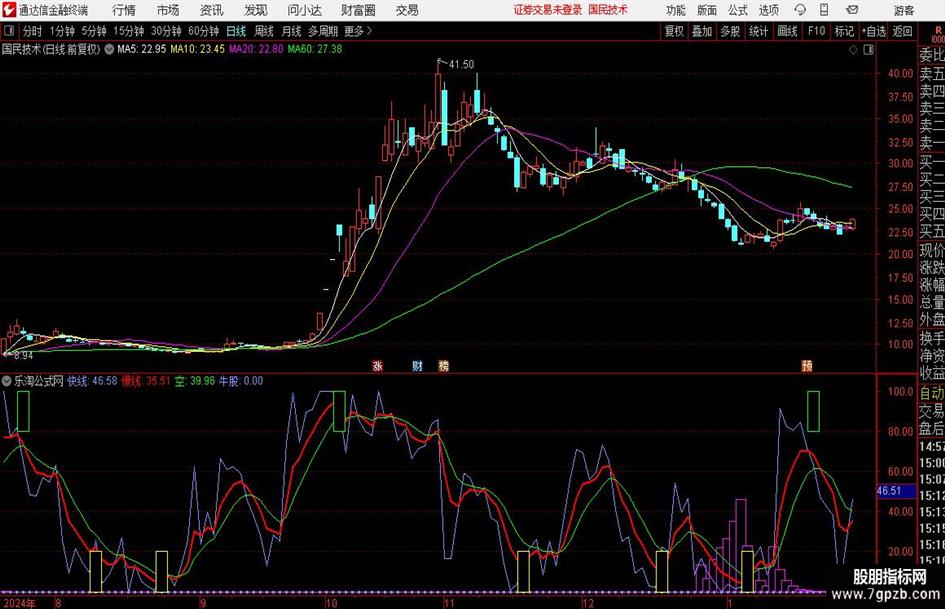This screenshot has height=609, width=945.
Task: Click the 复权 toolbar button
Action: 674,31
